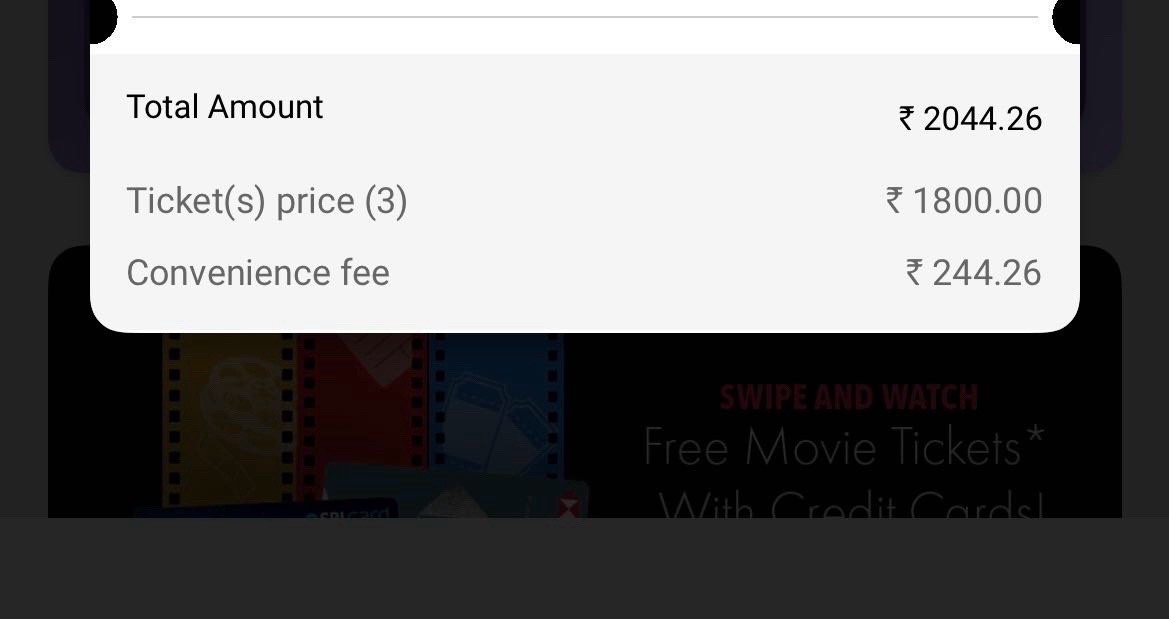Viewport: 1169px width, 619px height.
Task: Tap rupee symbol beside convenience fee 244.26
Action: point(914,273)
